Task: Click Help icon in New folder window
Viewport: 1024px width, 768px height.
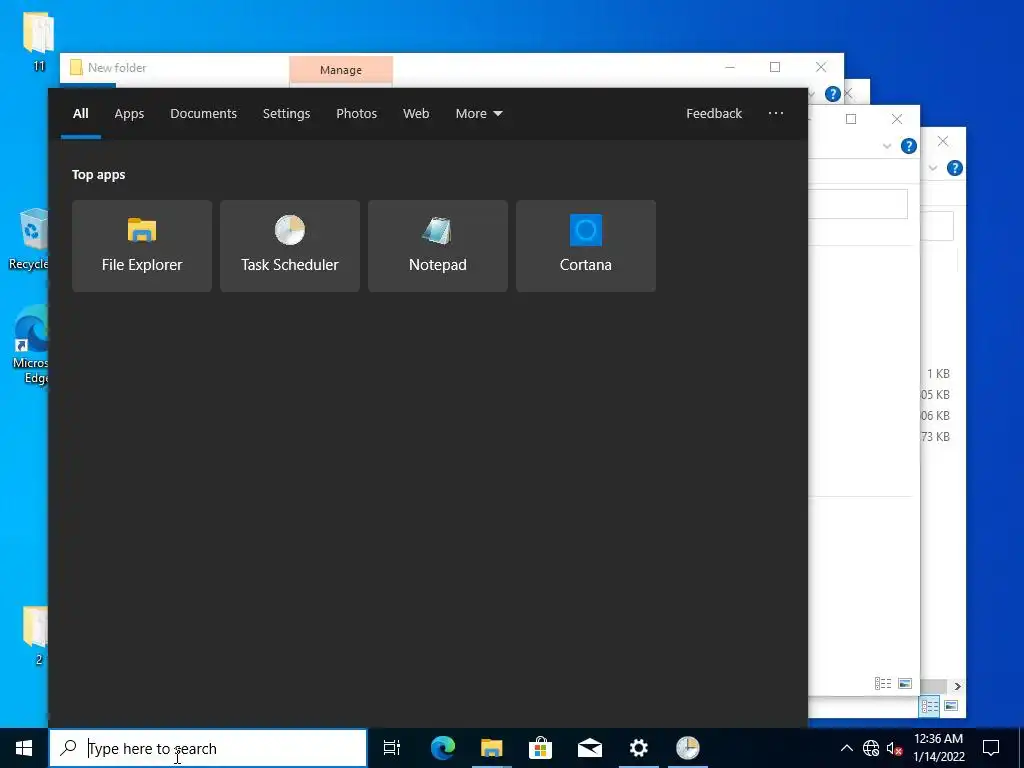Action: coord(833,94)
